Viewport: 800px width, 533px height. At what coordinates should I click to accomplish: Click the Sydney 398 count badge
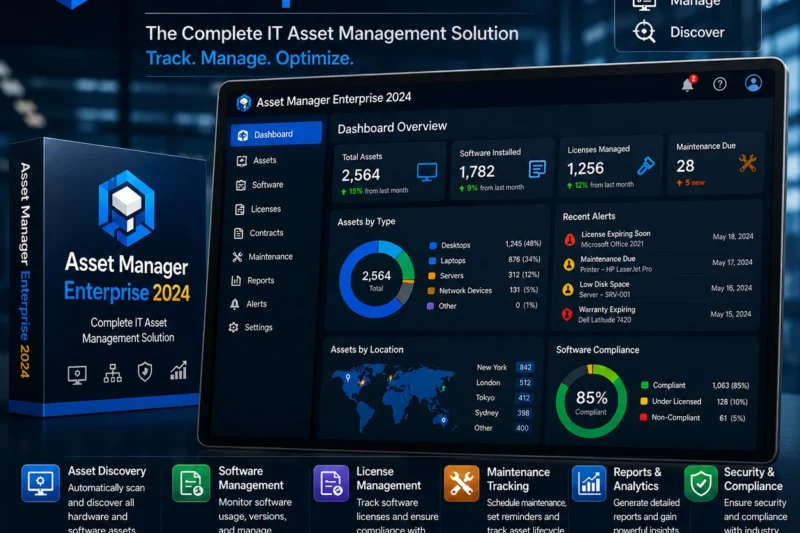click(x=522, y=413)
